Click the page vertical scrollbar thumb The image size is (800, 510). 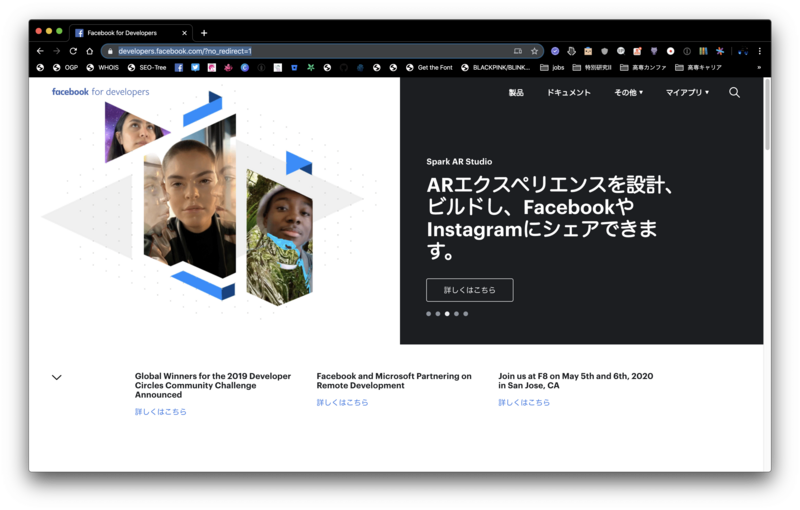pos(767,114)
